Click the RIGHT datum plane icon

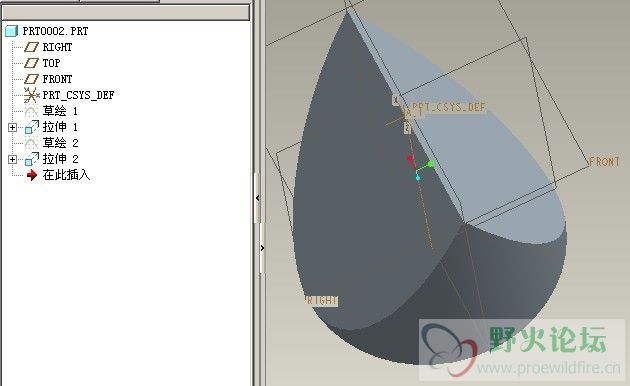tap(31, 47)
